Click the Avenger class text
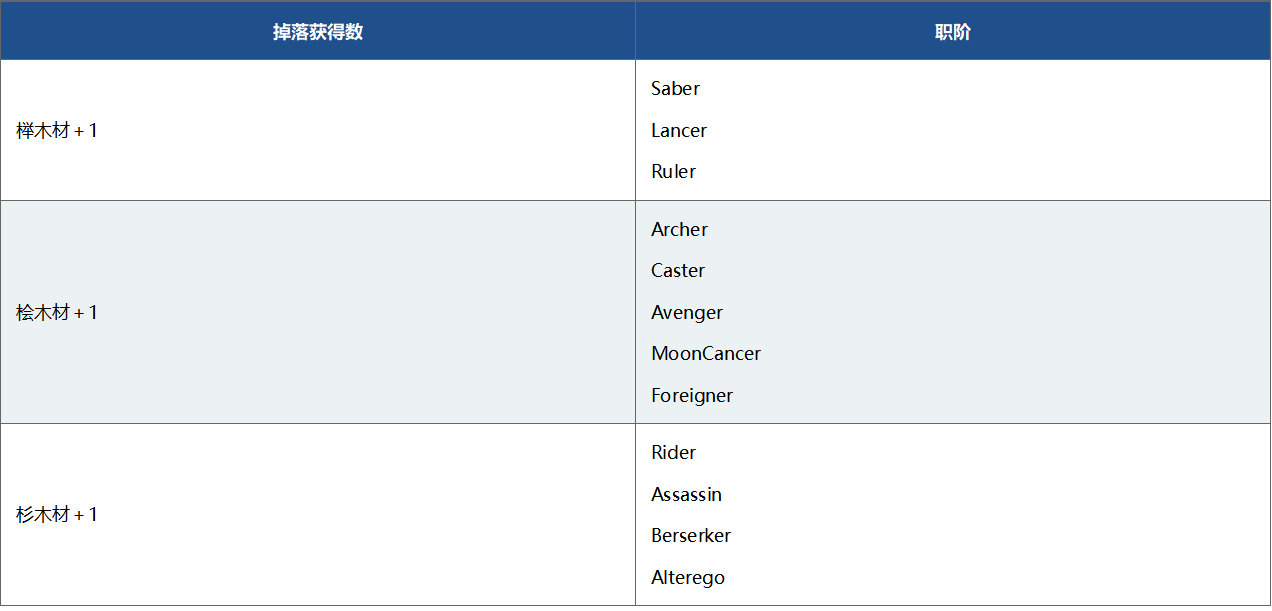The width and height of the screenshot is (1272, 611). pos(687,313)
